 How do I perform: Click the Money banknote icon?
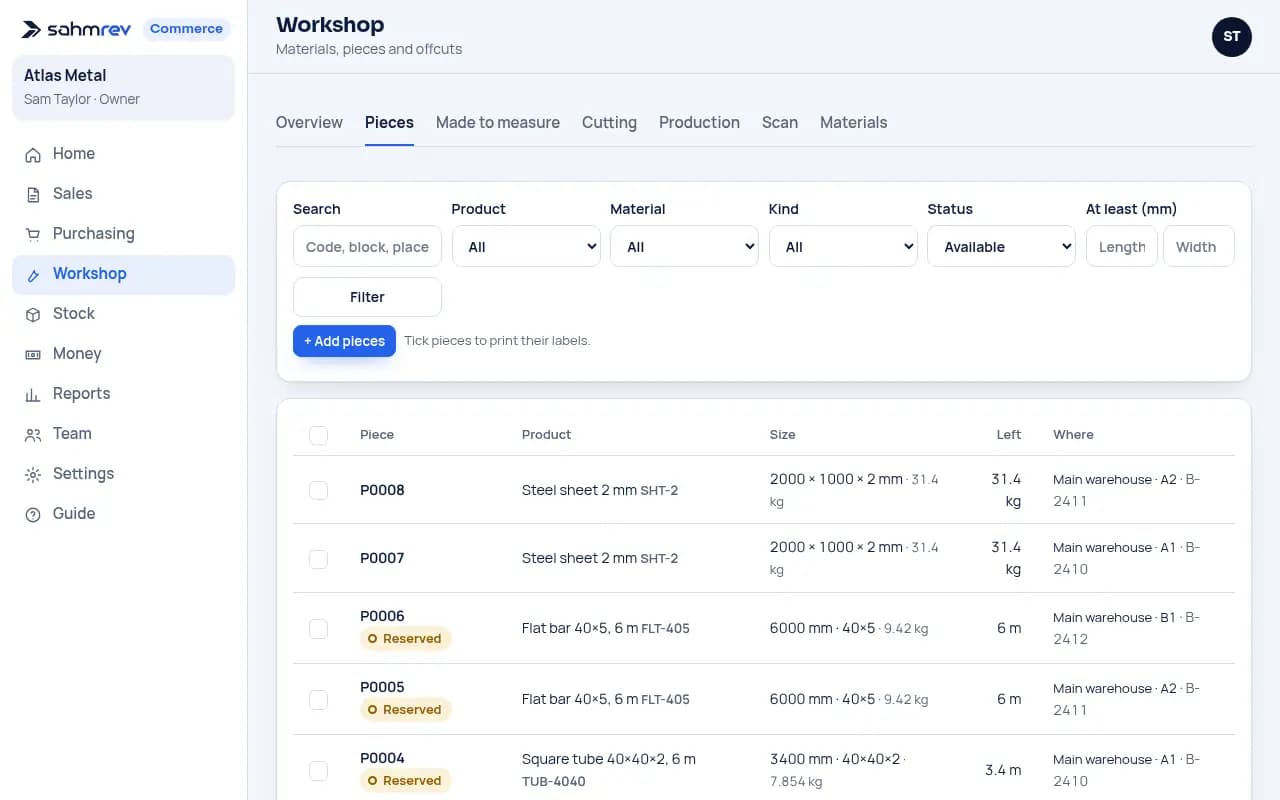pyautogui.click(x=33, y=354)
